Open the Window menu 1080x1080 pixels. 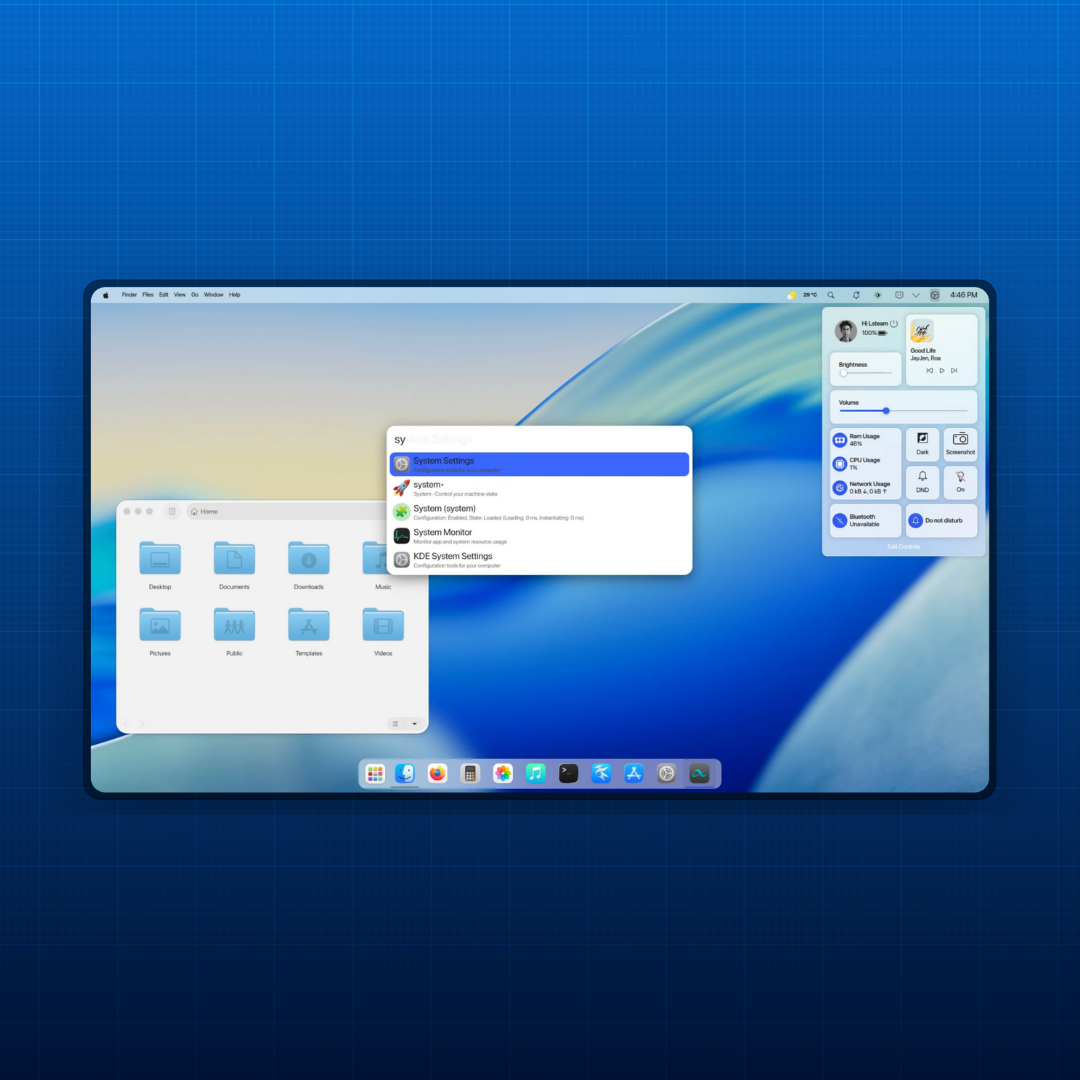coord(214,295)
